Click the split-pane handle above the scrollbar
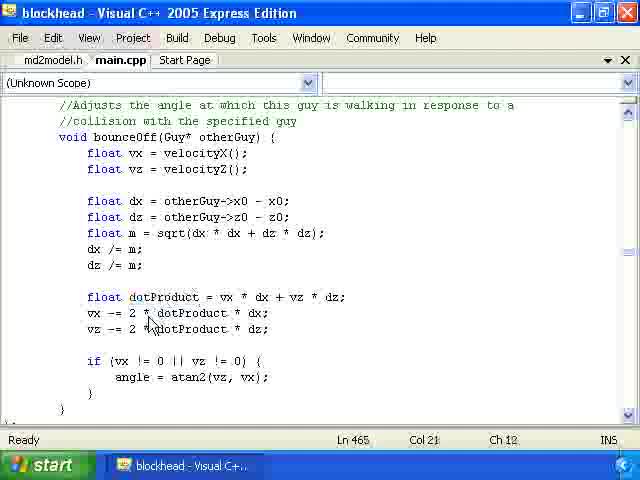Viewport: 640px width, 480px height. pyautogui.click(x=629, y=100)
